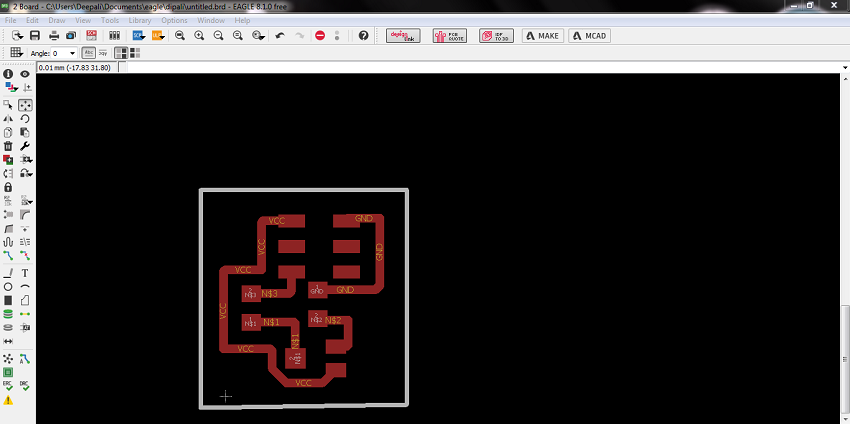Image resolution: width=850 pixels, height=424 pixels.
Task: Click the red Stop command icon
Action: pyautogui.click(x=320, y=36)
